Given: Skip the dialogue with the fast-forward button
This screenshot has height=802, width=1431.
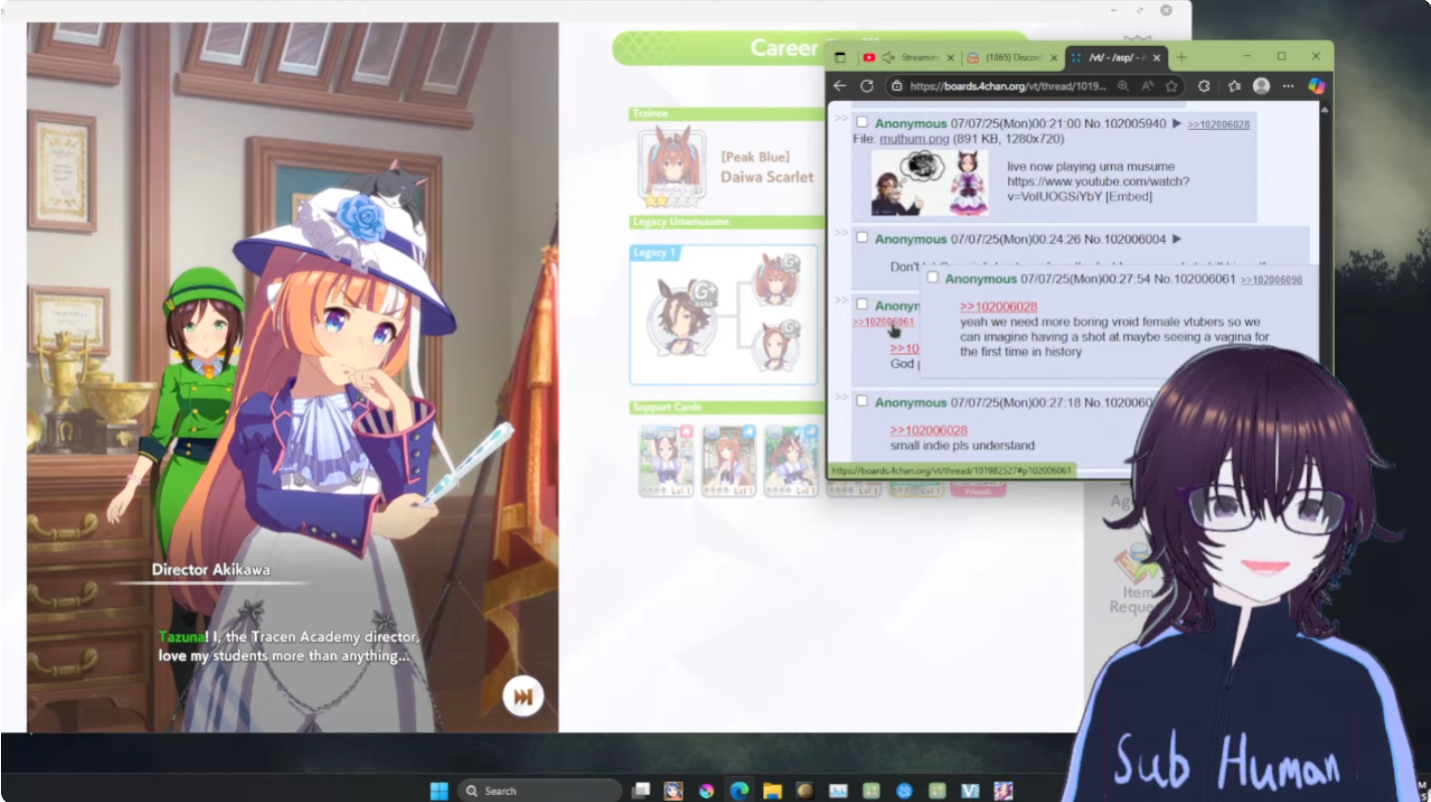Looking at the screenshot, I should [523, 696].
